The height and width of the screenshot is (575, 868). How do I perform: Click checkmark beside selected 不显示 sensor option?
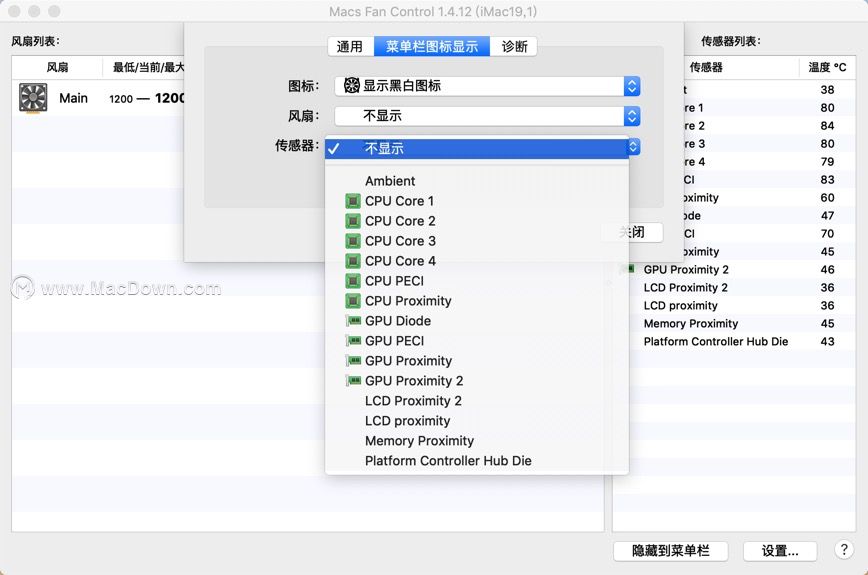point(333,148)
